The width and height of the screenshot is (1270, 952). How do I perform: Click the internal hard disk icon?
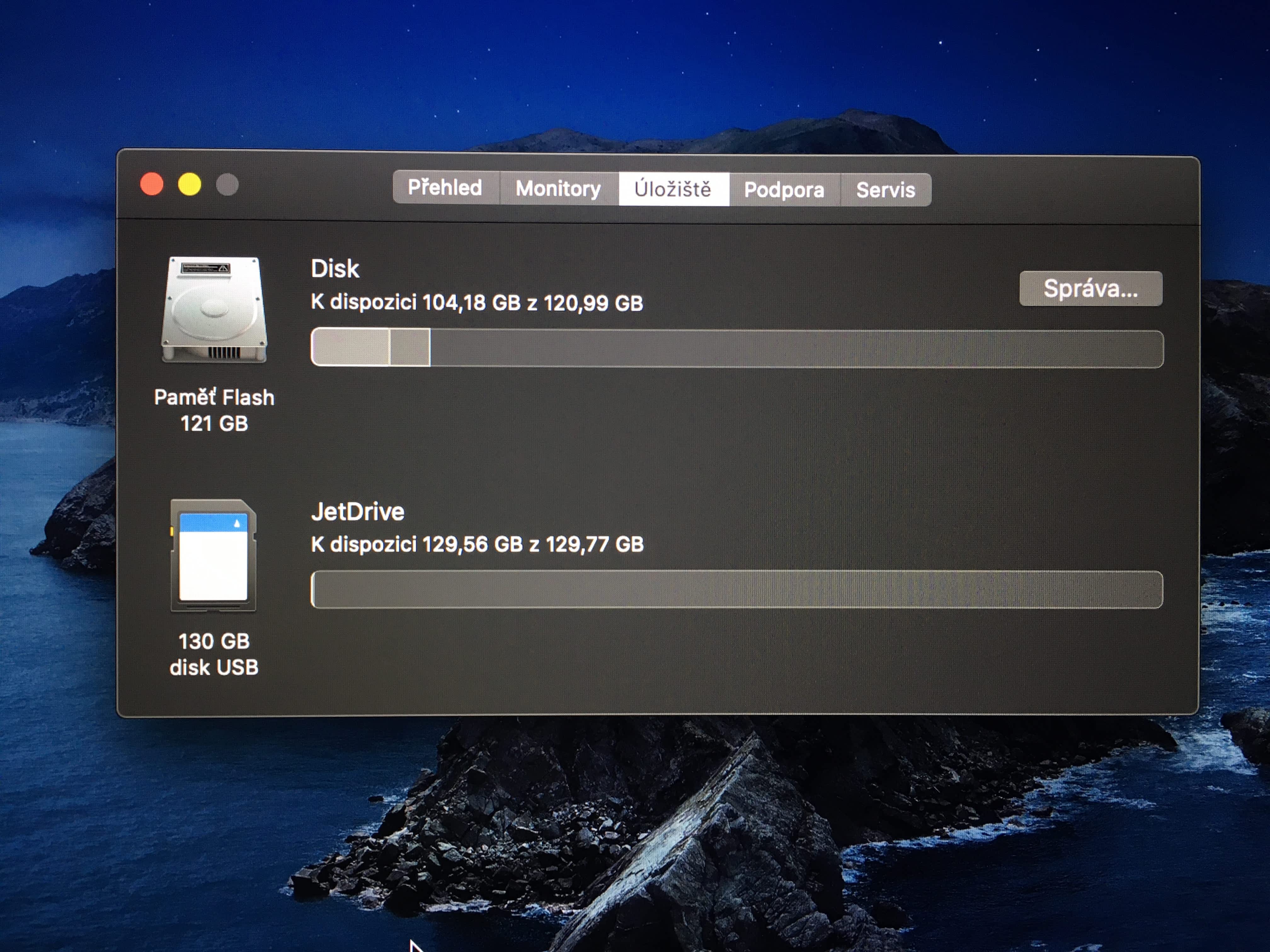click(214, 310)
